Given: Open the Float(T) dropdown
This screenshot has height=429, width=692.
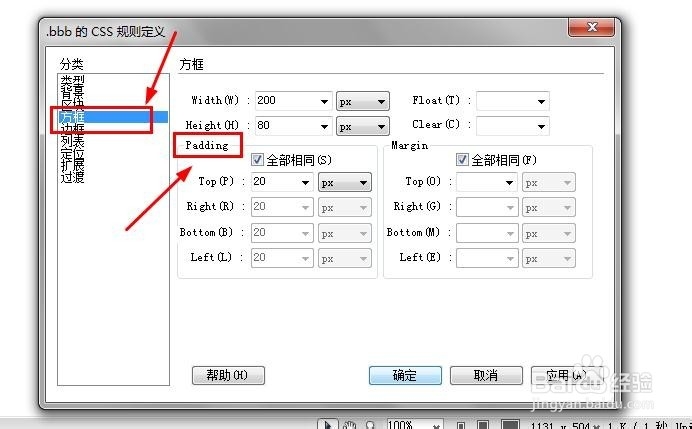Looking at the screenshot, I should [x=513, y=101].
